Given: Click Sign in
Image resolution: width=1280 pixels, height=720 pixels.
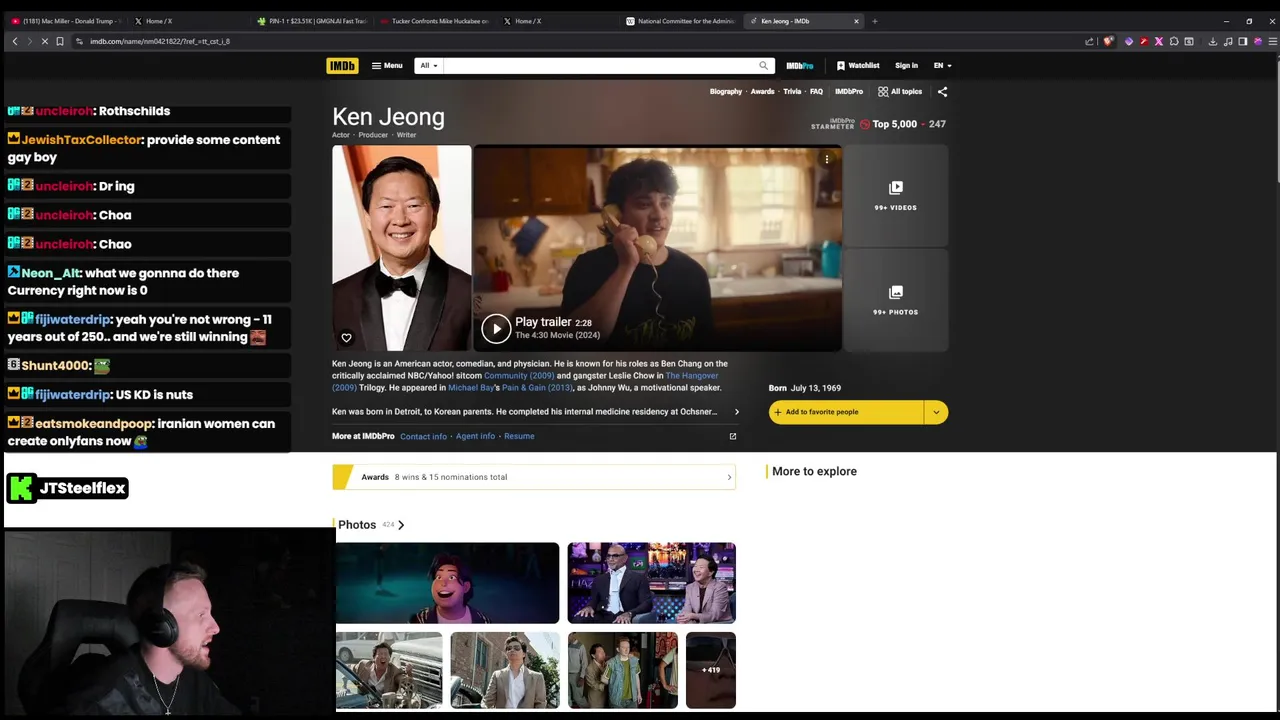Looking at the screenshot, I should coord(906,66).
